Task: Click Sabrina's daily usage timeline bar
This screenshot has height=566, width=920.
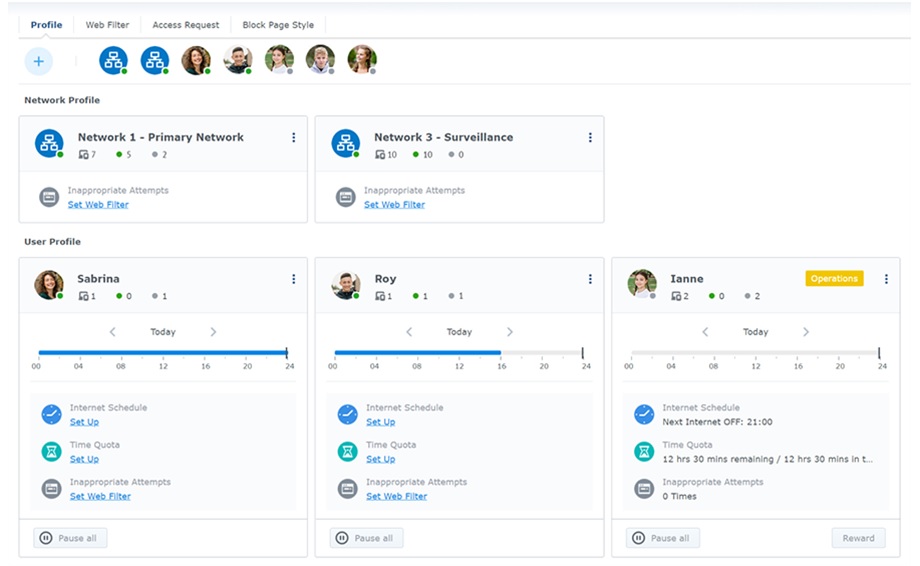Action: point(163,353)
